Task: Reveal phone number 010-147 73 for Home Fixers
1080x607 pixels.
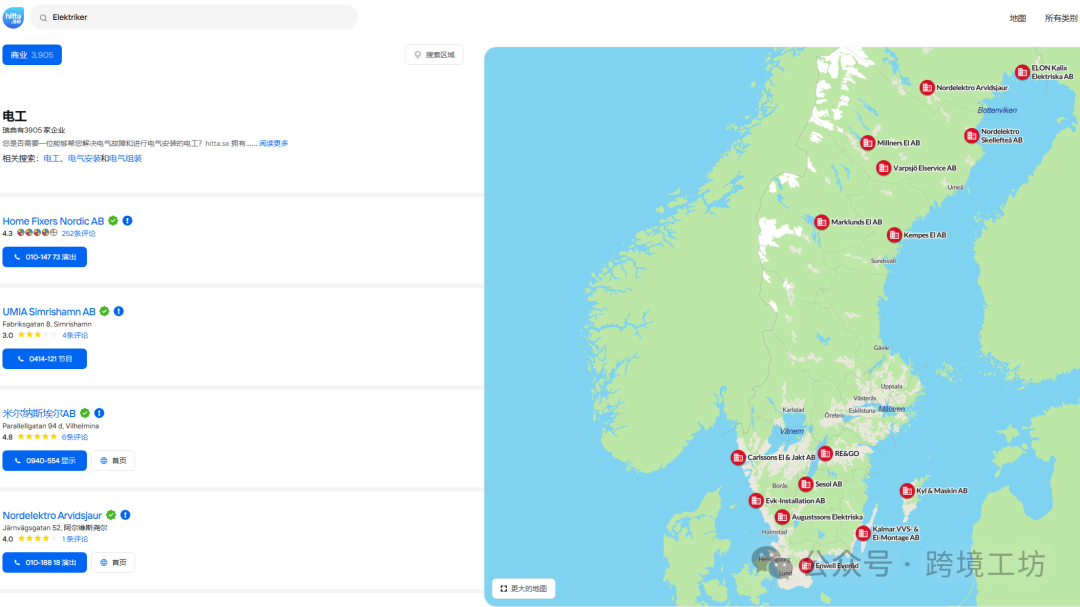Action: (45, 257)
